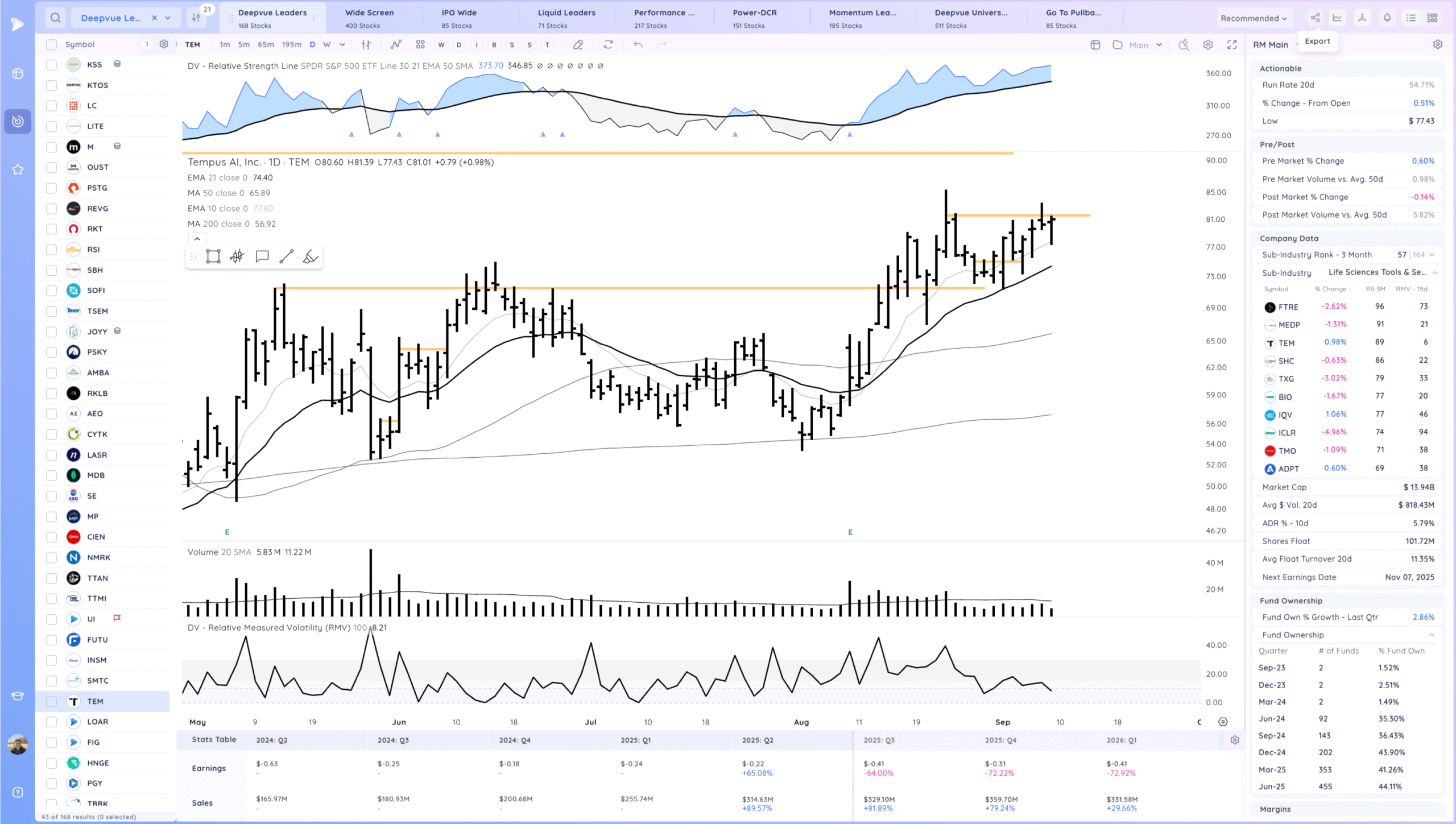
Task: Check the FUTU row checkbox
Action: tap(52, 640)
